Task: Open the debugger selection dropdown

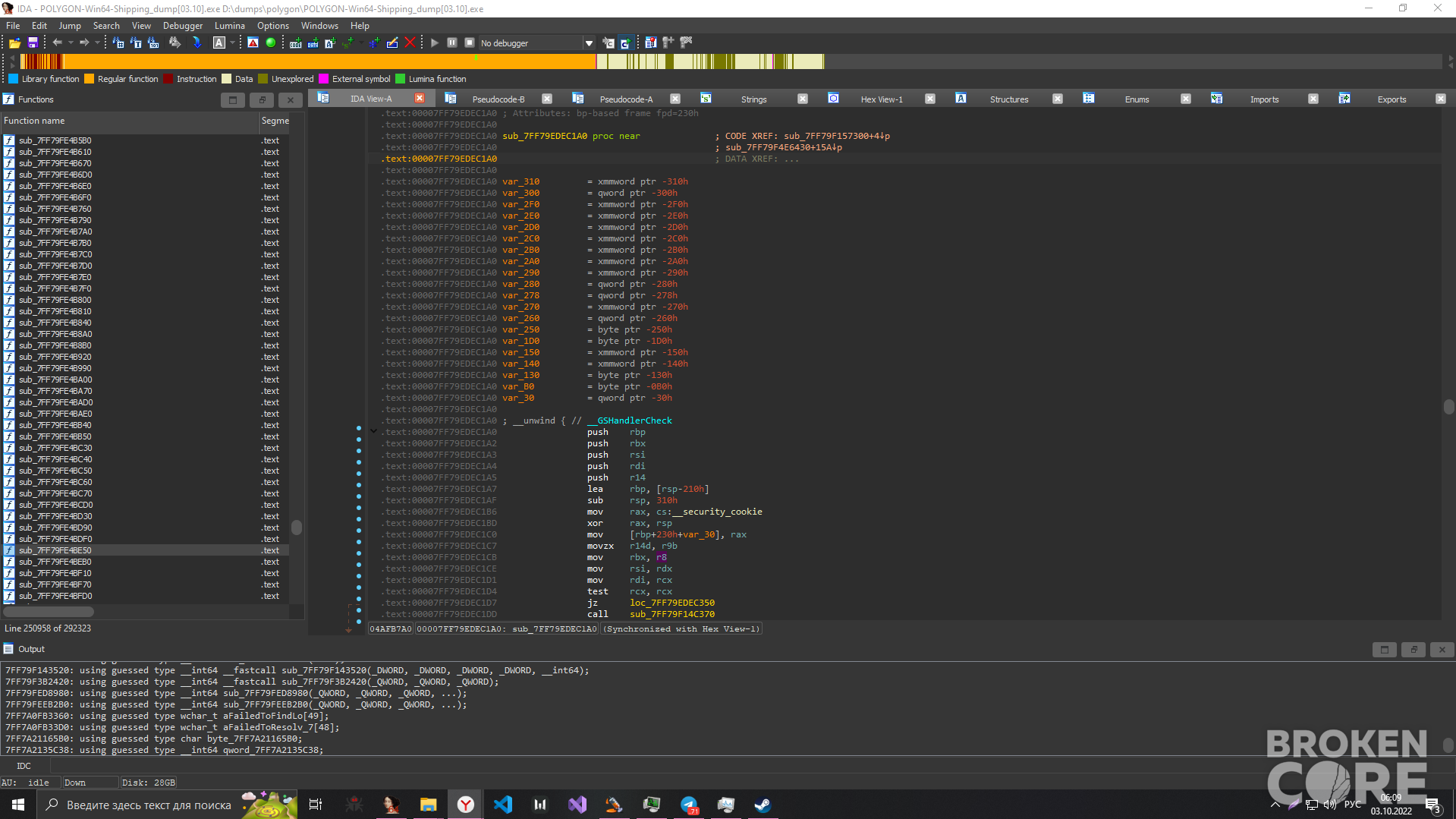Action: coord(589,43)
